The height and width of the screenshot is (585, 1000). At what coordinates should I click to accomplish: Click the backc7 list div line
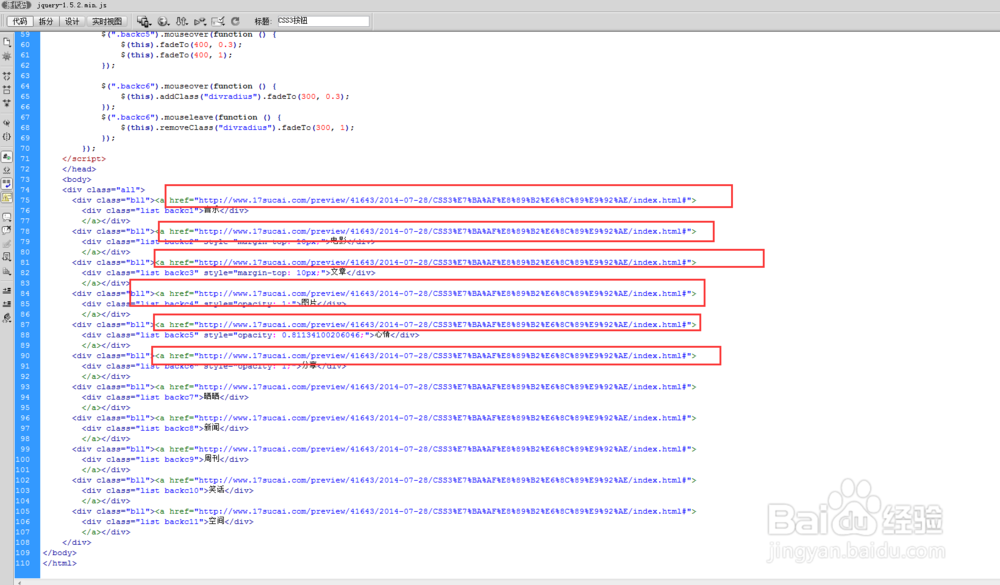(x=165, y=397)
